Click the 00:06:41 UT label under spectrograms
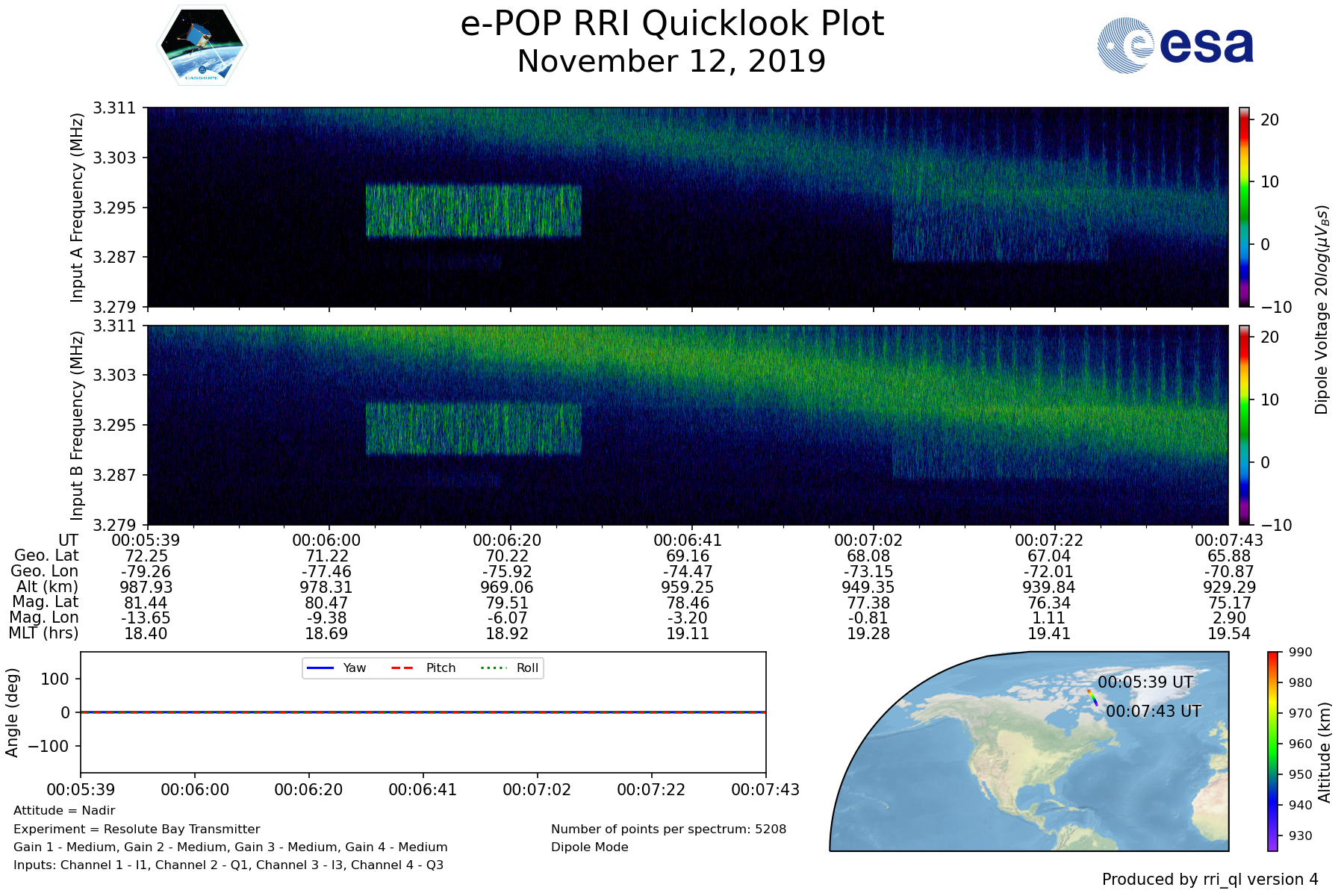1344x896 pixels. (x=687, y=541)
